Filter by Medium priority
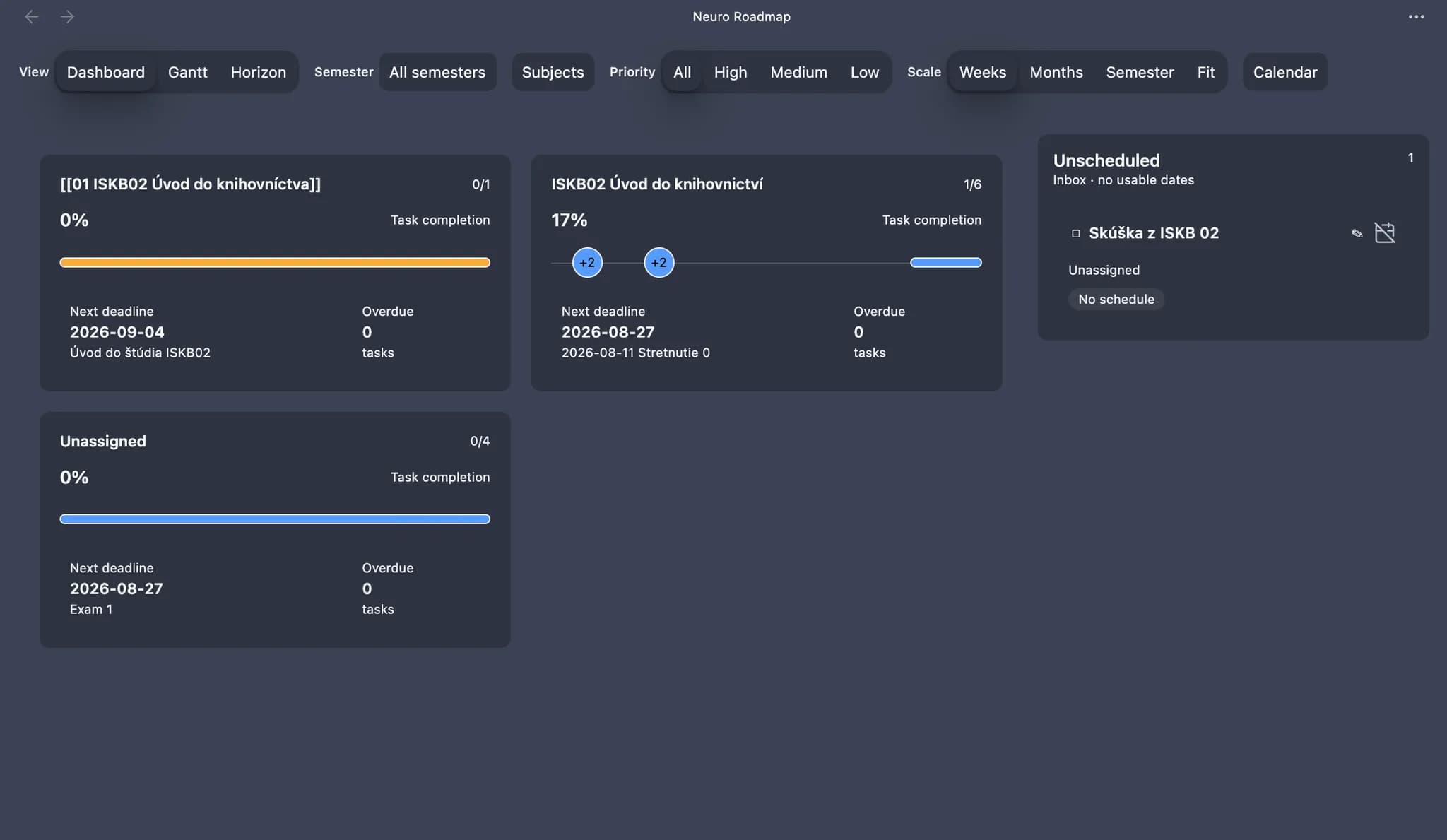Image resolution: width=1447 pixels, height=840 pixels. (798, 72)
